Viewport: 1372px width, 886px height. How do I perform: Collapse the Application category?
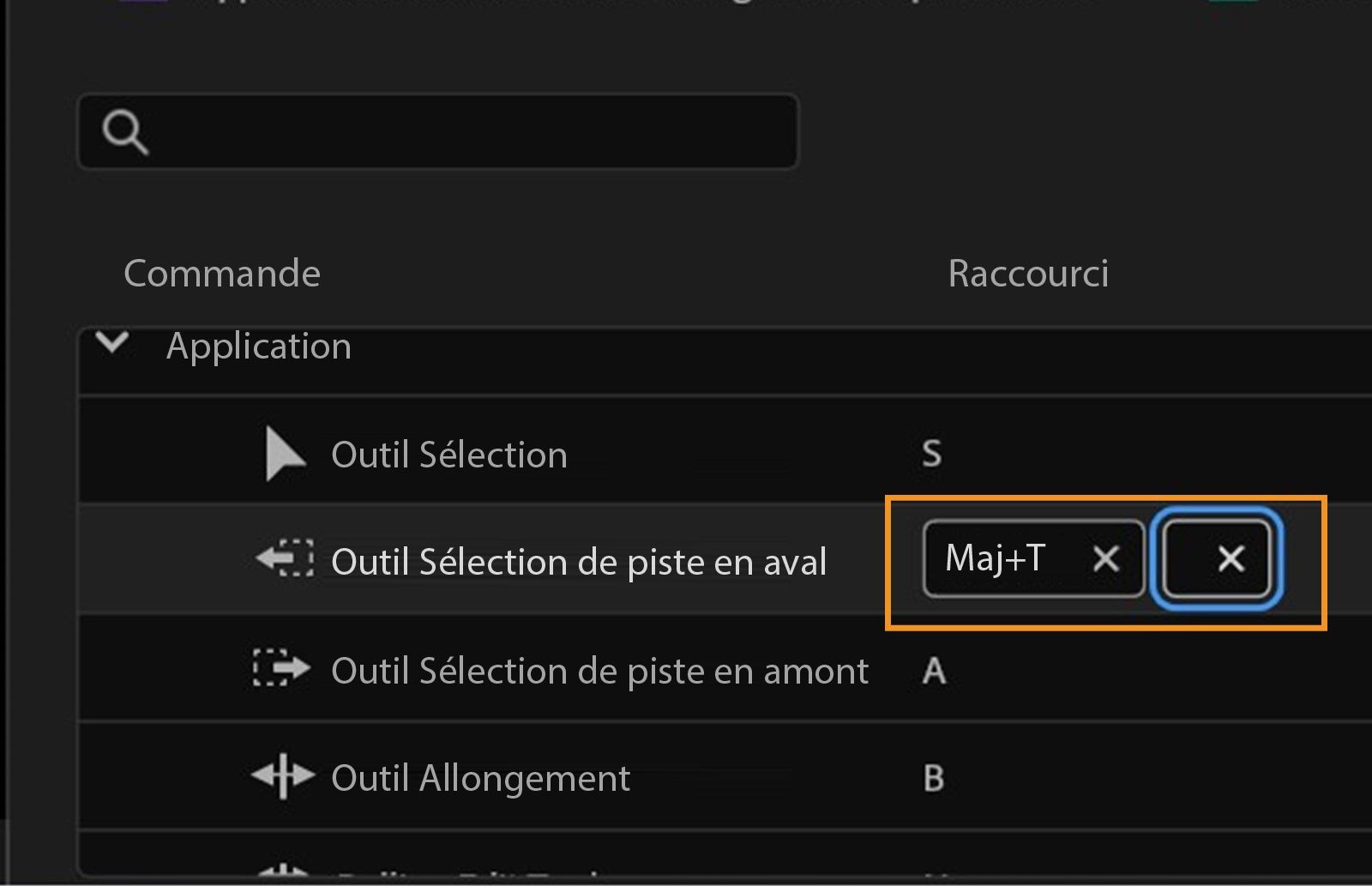point(114,344)
